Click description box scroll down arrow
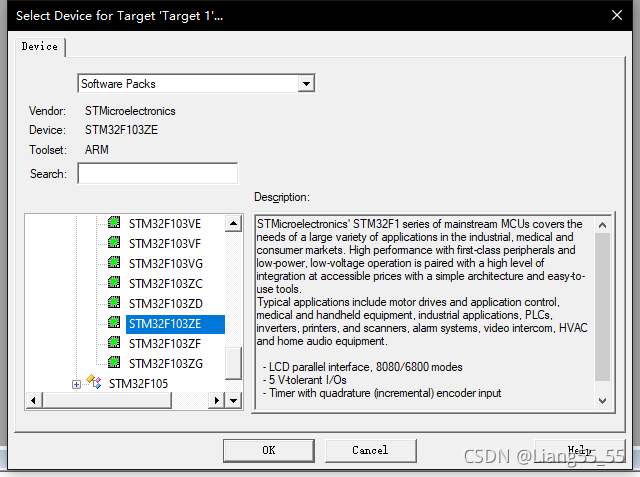The height and width of the screenshot is (477, 640). [602, 401]
